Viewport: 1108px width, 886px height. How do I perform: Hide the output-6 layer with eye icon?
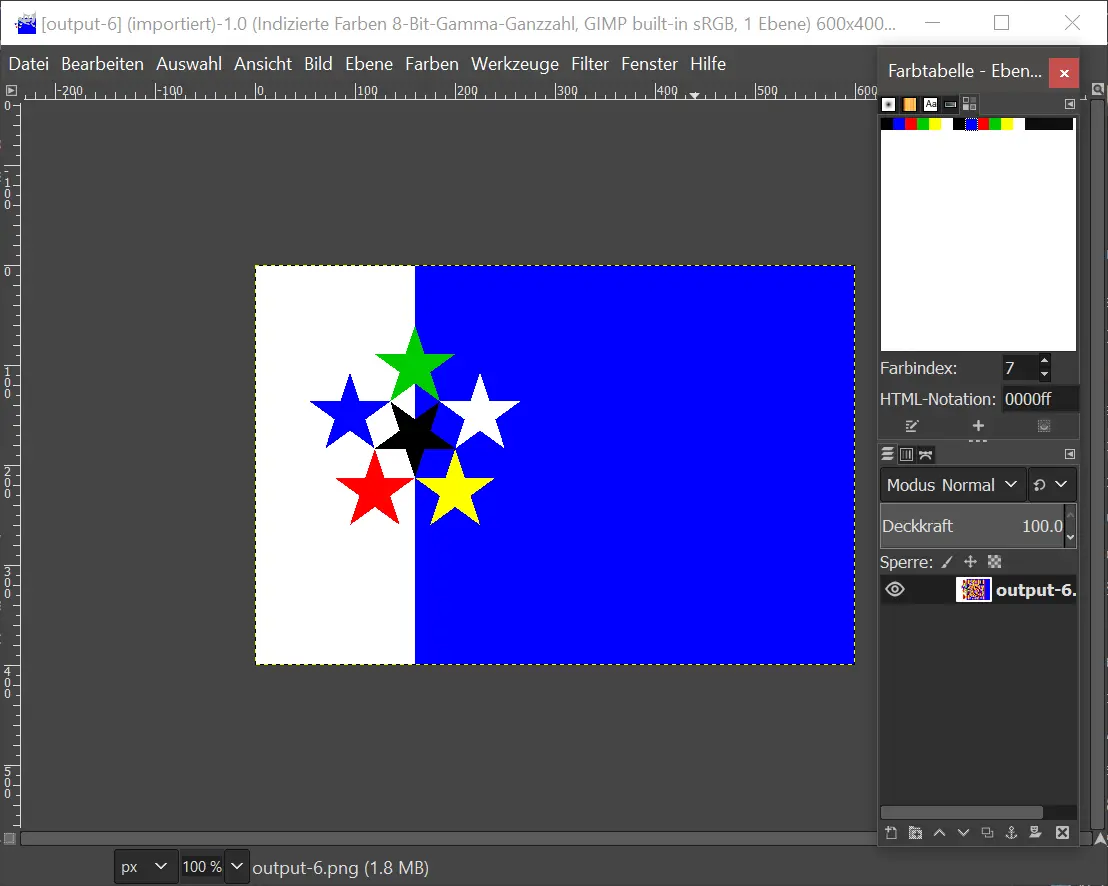click(895, 590)
